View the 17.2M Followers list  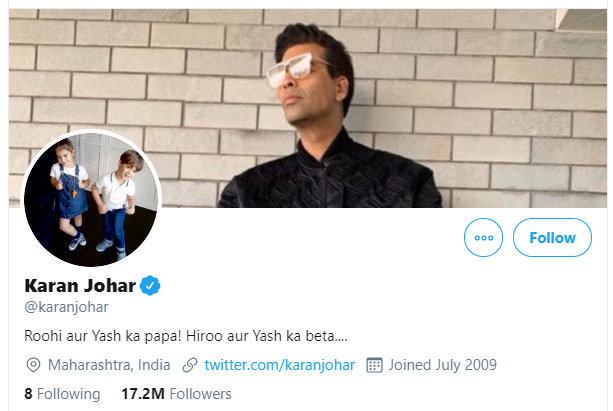(x=176, y=394)
